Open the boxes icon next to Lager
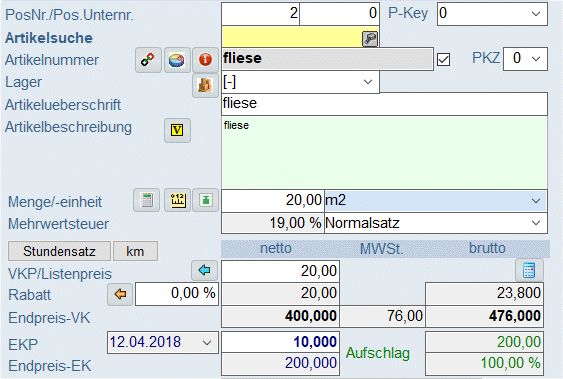Image resolution: width=563 pixels, height=379 pixels. (x=205, y=85)
